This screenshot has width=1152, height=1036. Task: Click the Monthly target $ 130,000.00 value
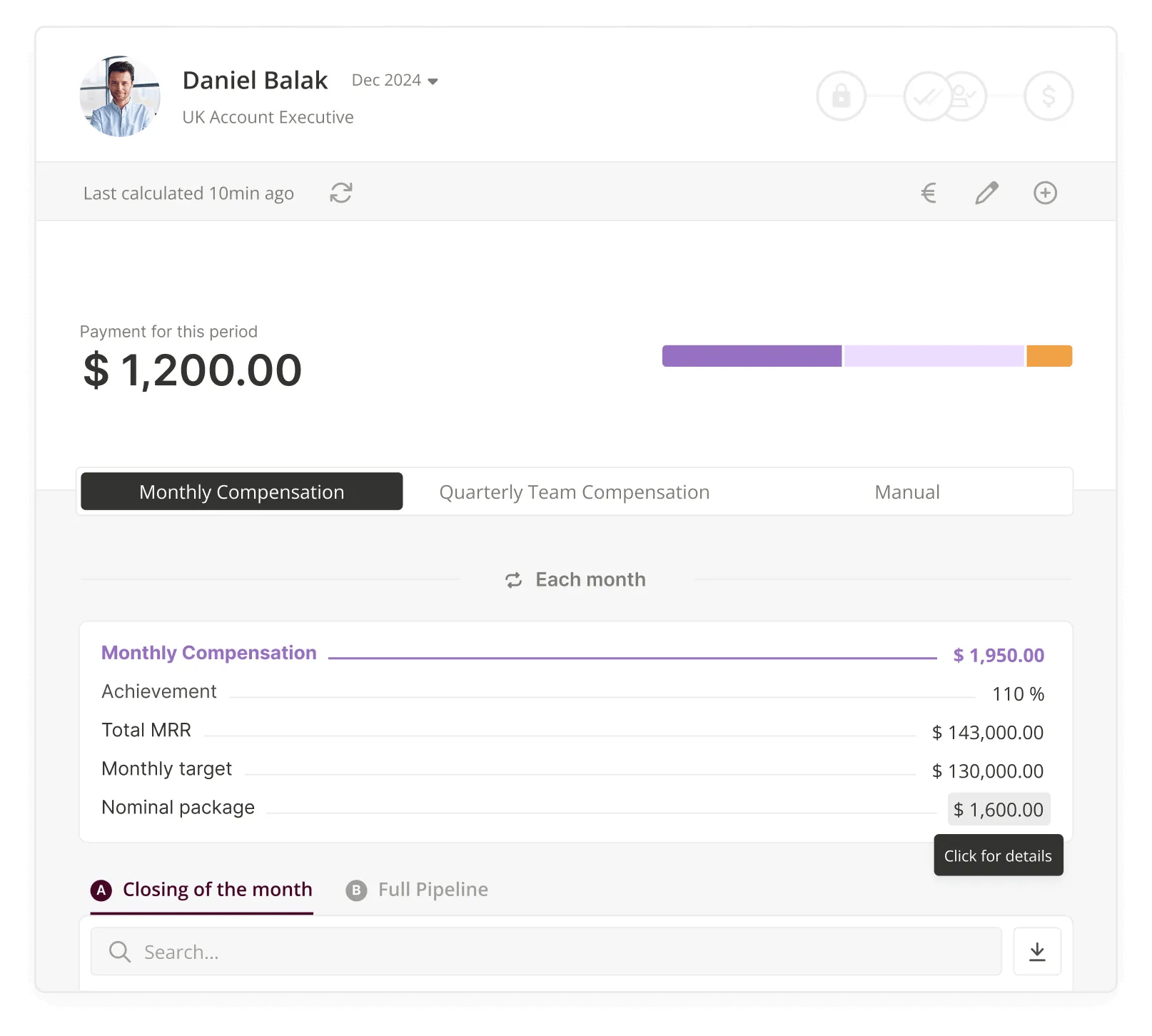[x=988, y=771]
